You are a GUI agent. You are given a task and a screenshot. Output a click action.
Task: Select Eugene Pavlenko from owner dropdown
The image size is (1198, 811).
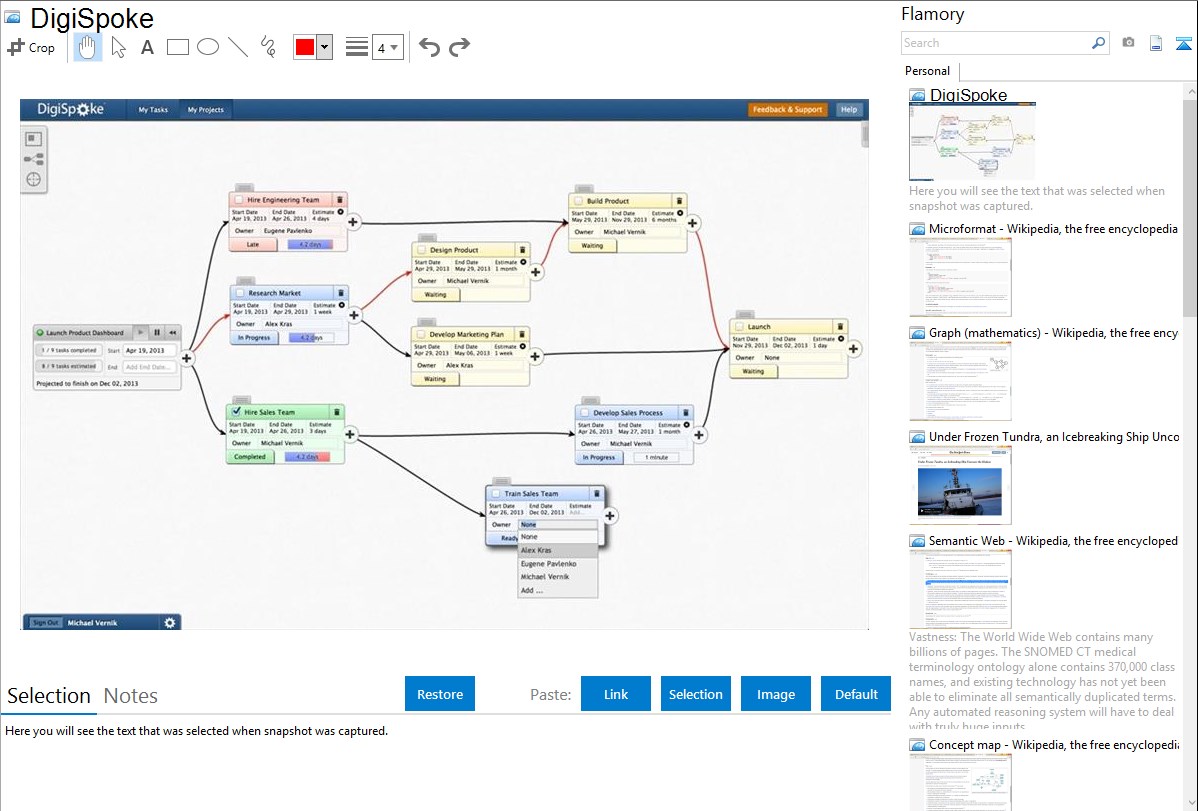(x=558, y=564)
